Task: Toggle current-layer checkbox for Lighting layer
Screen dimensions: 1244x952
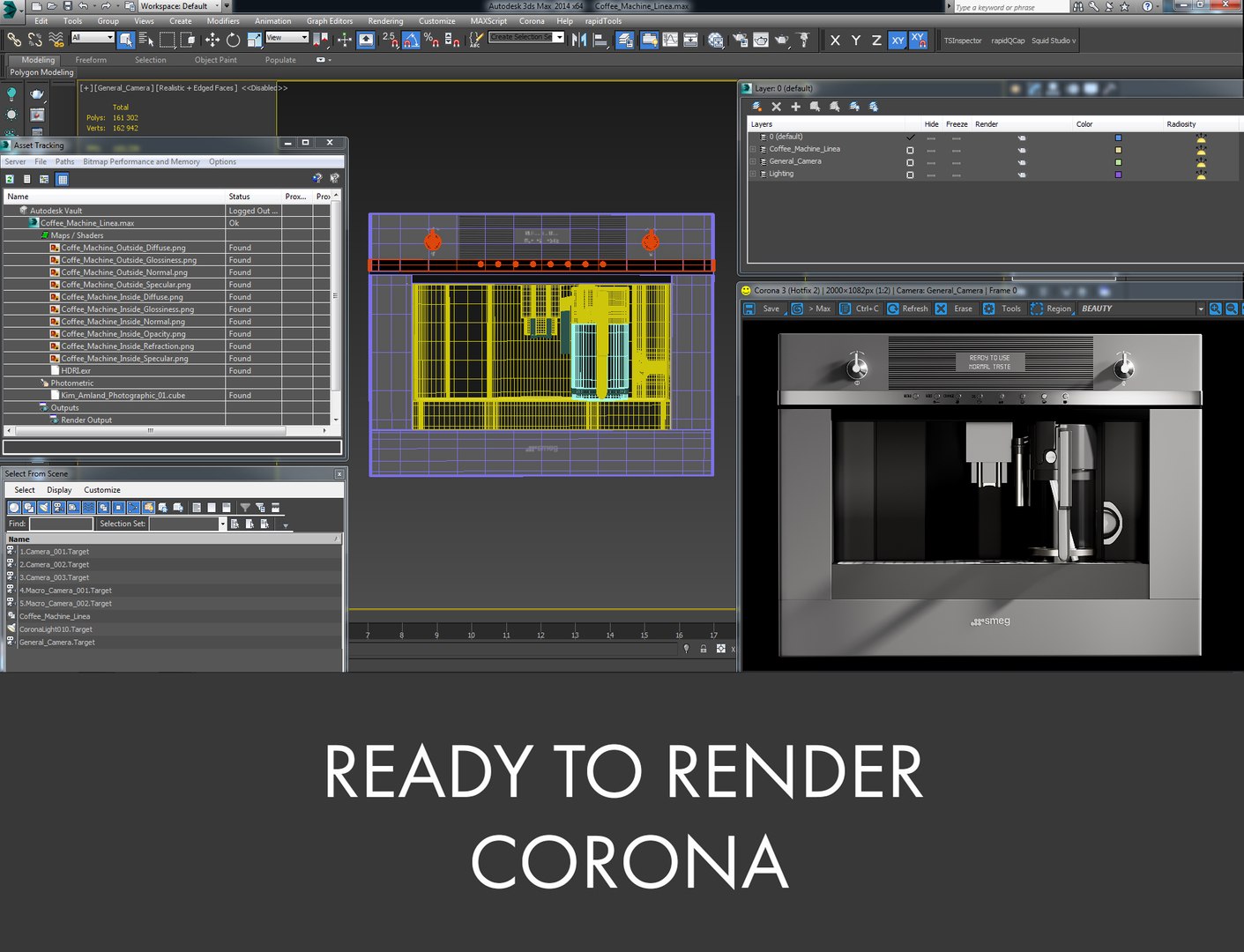Action: point(910,175)
